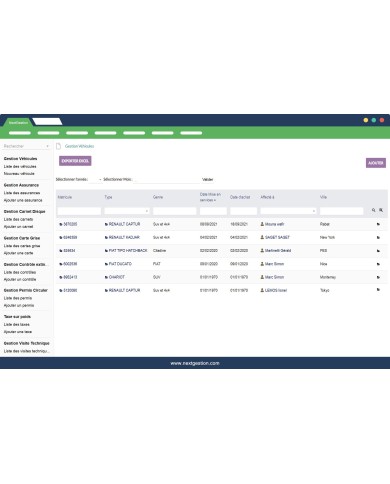Click document icon beside Gestion Véhicules title
The height and width of the screenshot is (484, 390).
(x=58, y=146)
